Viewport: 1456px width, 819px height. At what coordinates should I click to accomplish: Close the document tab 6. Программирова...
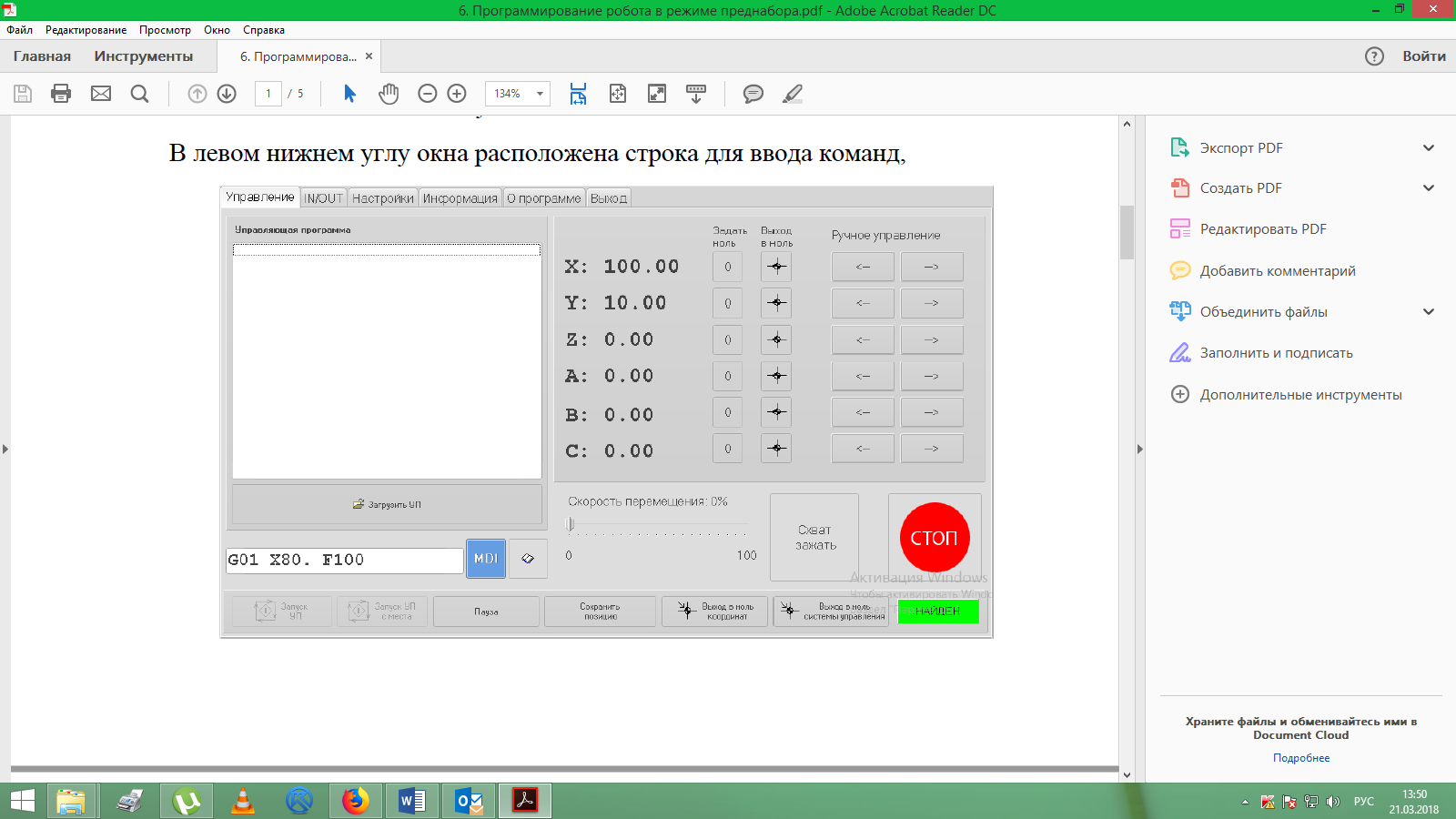pyautogui.click(x=369, y=56)
